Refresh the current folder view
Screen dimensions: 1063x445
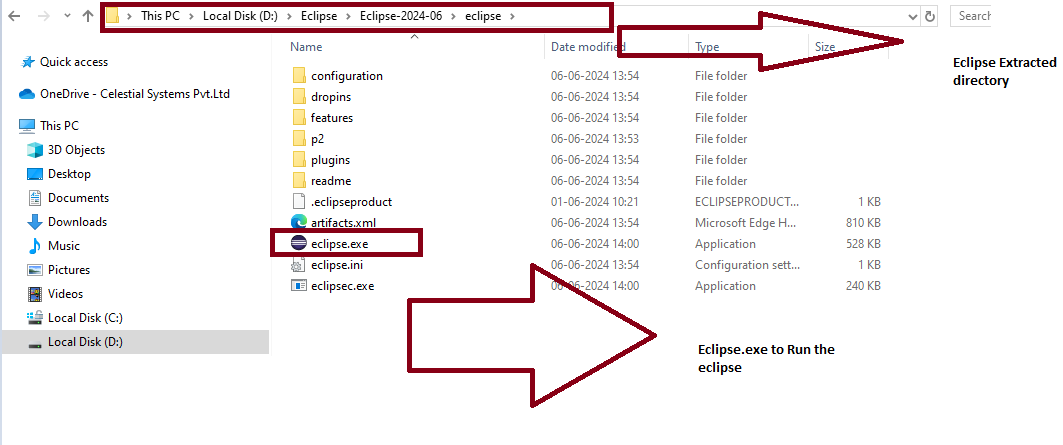(930, 16)
